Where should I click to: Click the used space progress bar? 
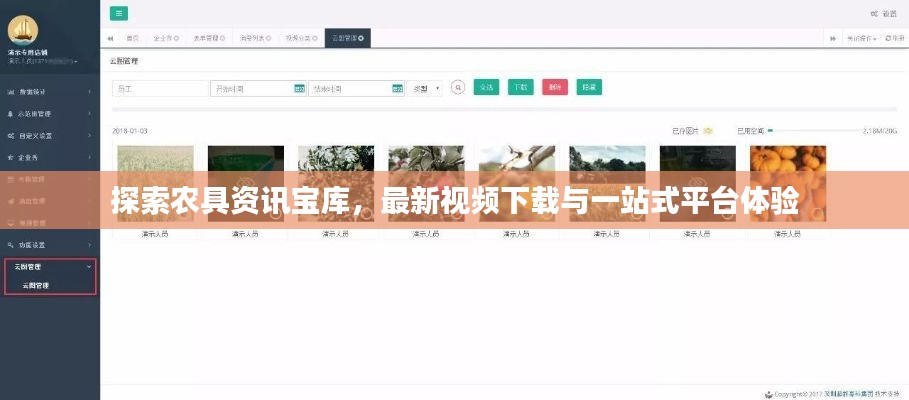[813, 131]
